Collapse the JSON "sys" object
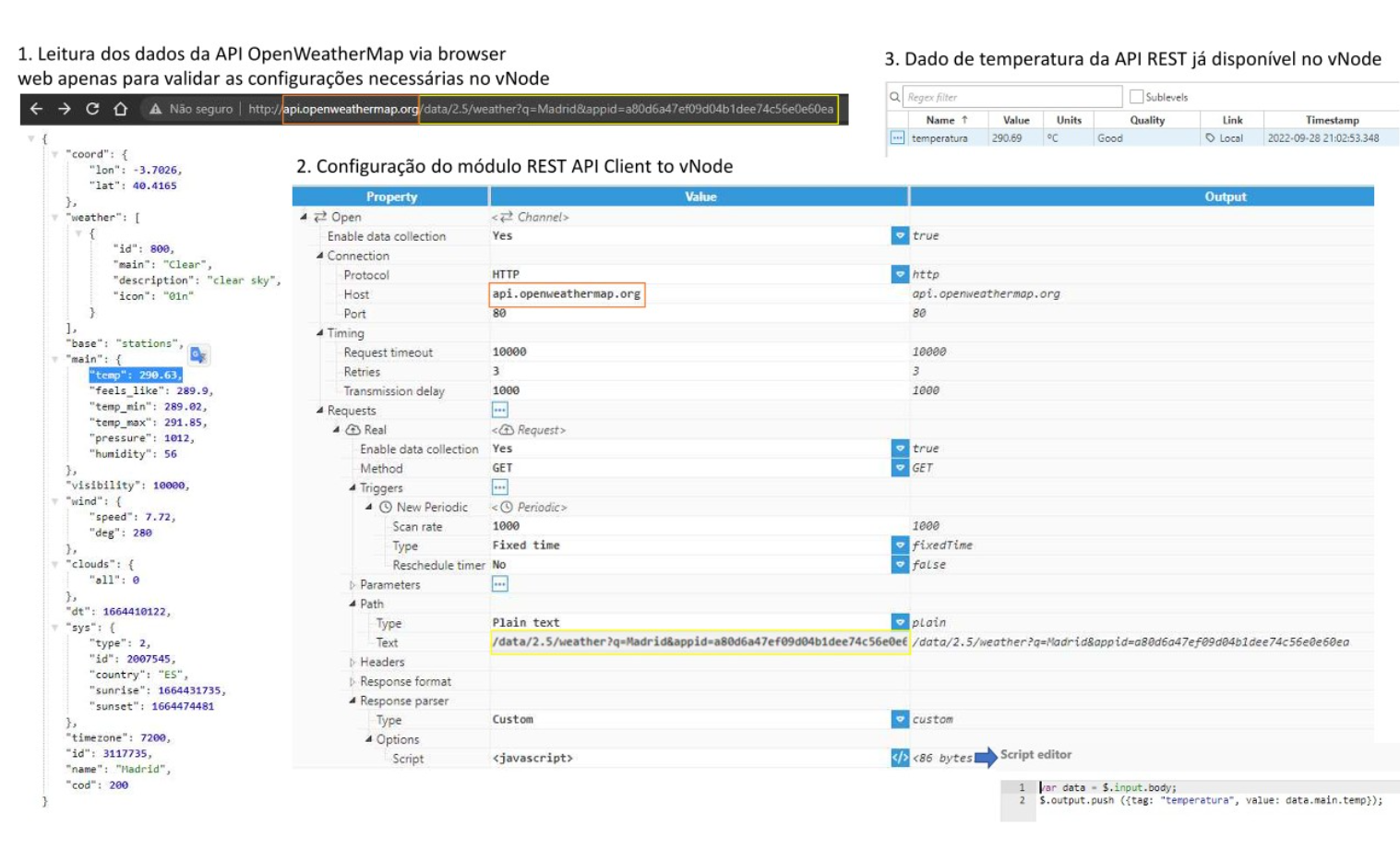 pos(55,628)
